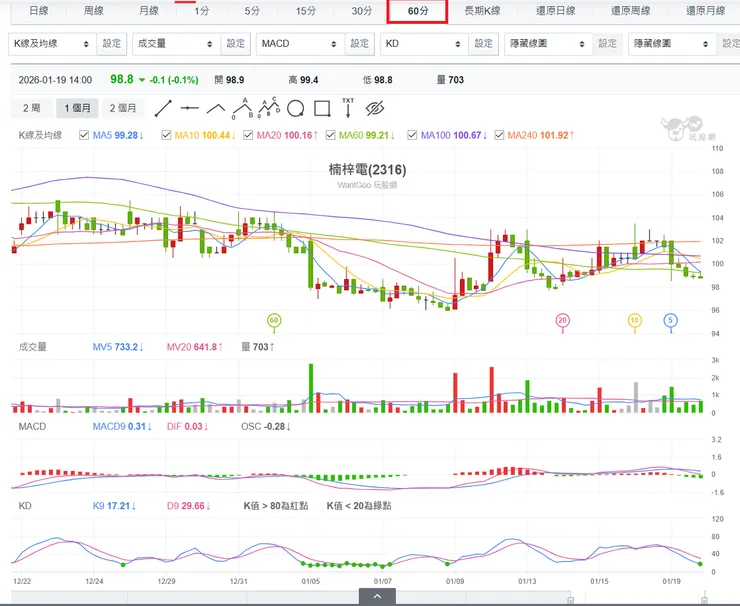Switch to the 5分 chart tab
The image size is (740, 606).
tap(252, 11)
